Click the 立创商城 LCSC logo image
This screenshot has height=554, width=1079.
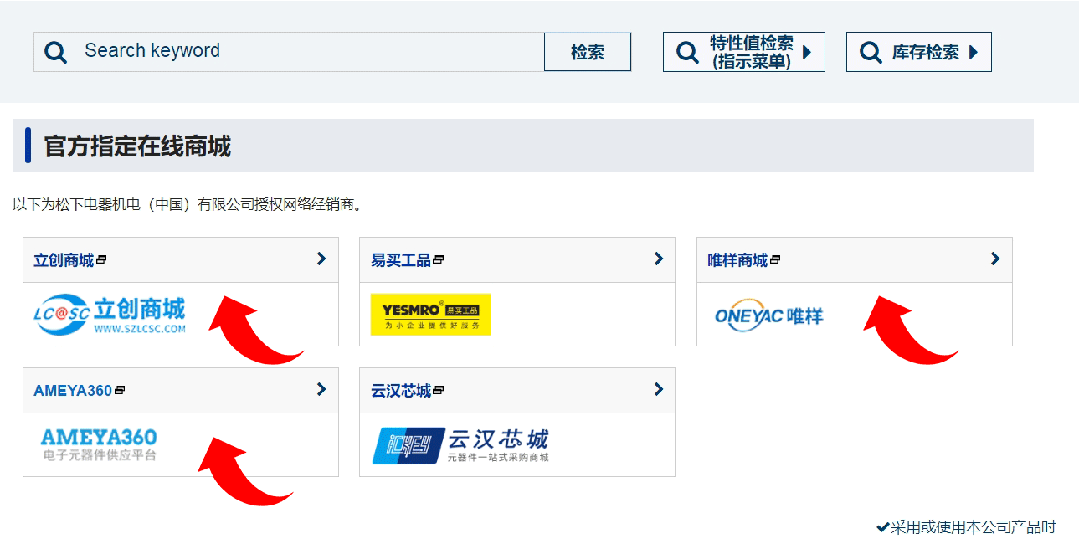tap(109, 314)
